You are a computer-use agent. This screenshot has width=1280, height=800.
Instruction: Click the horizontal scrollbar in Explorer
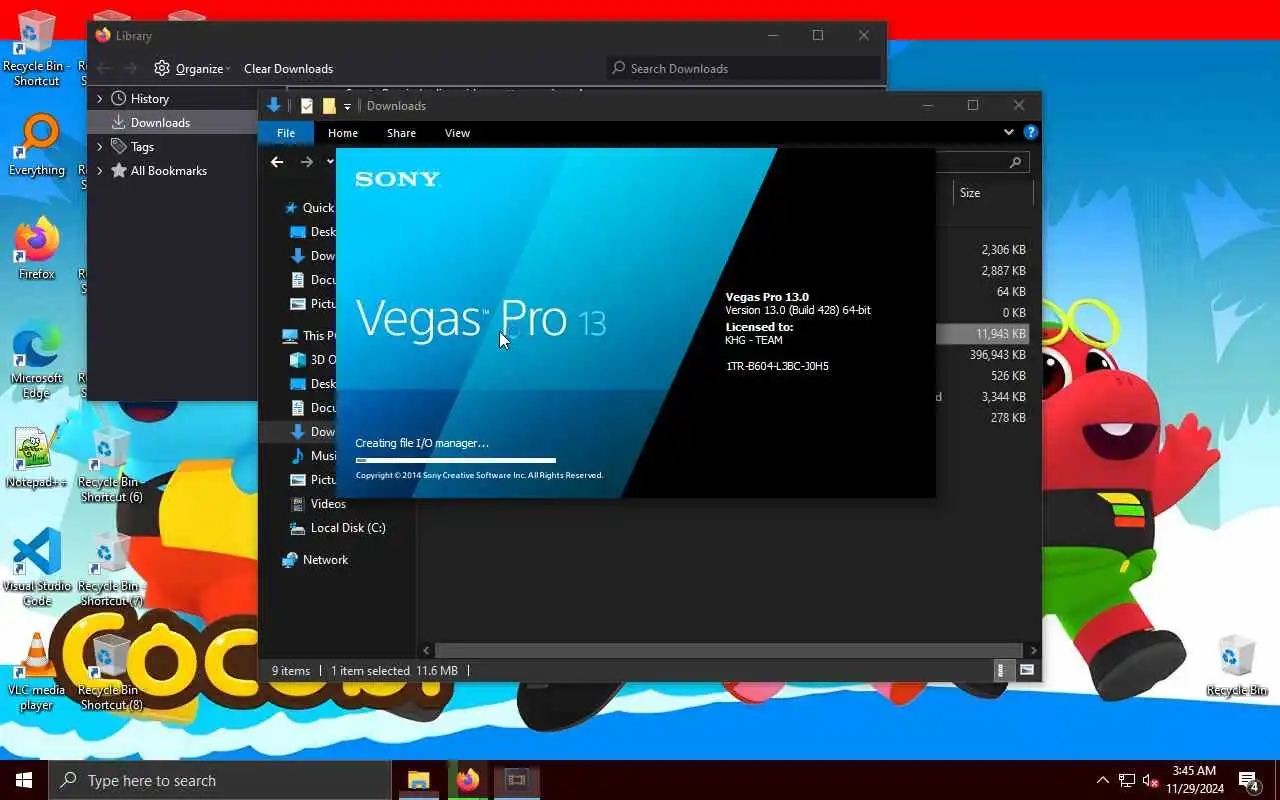pos(728,650)
